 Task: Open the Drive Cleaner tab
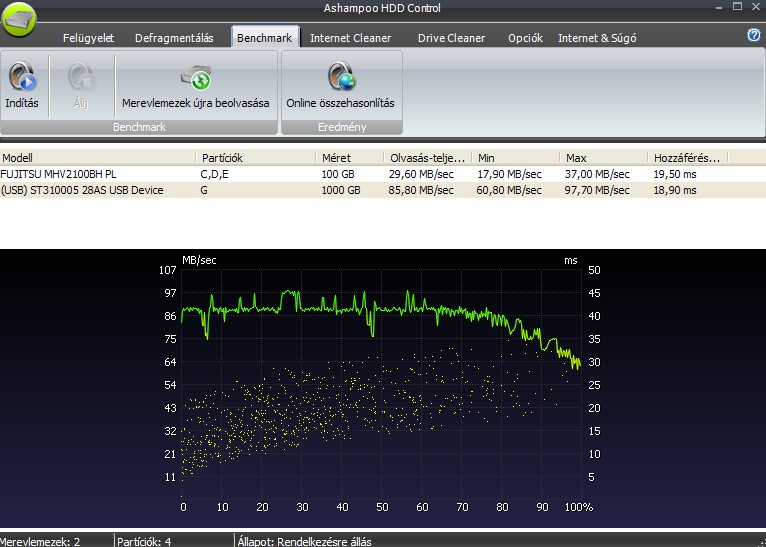click(x=451, y=38)
